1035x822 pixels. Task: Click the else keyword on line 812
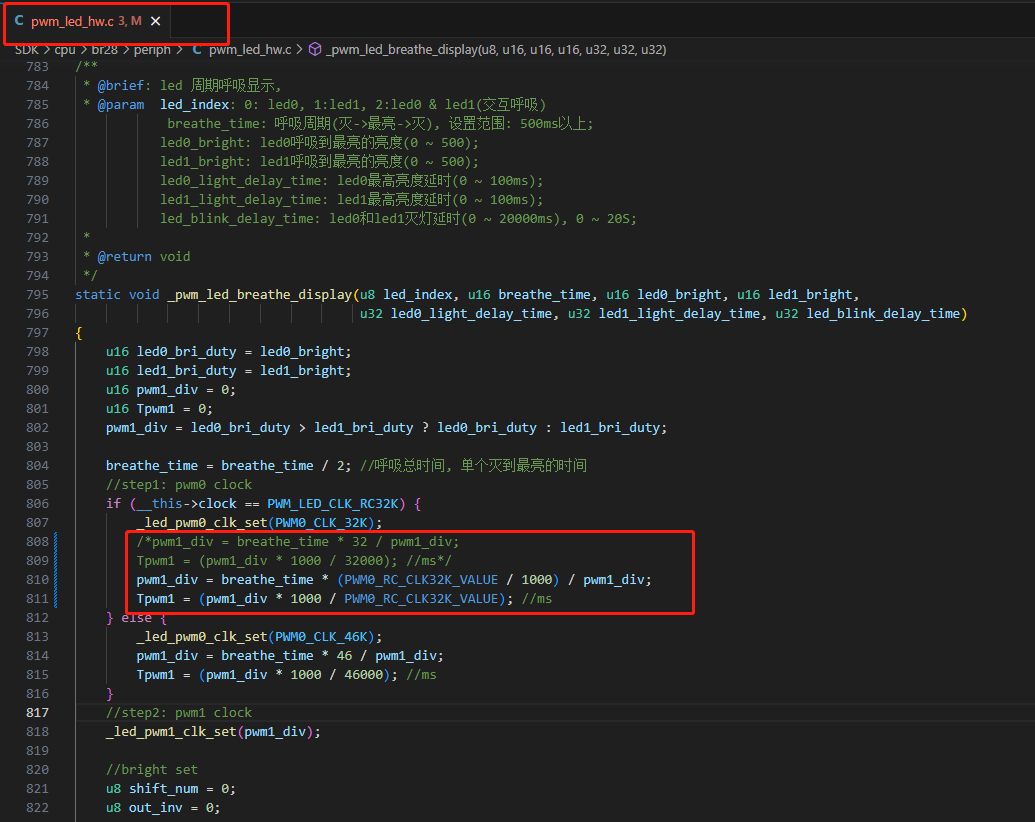(x=137, y=618)
